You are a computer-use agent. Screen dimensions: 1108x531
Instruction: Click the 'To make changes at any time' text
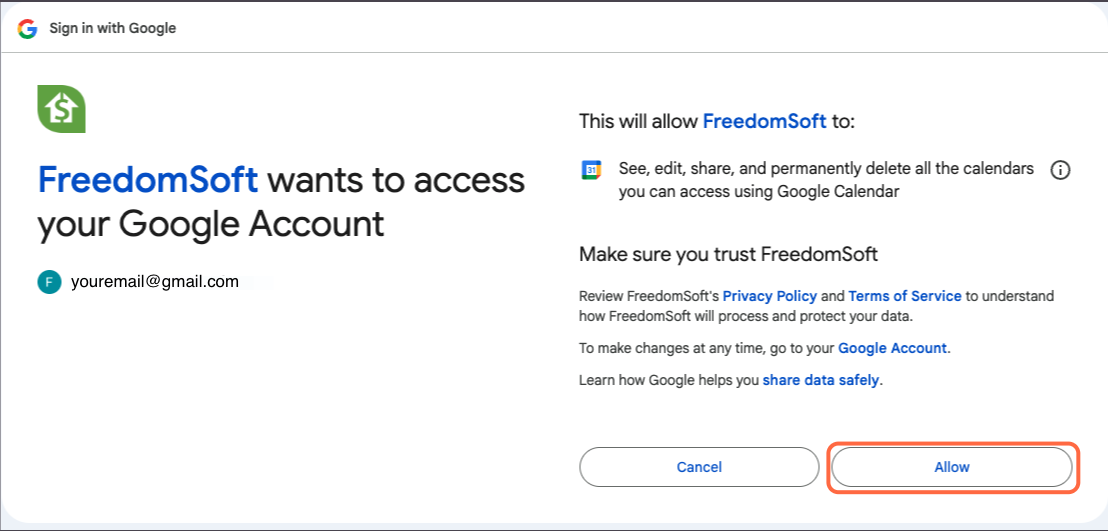pos(707,348)
